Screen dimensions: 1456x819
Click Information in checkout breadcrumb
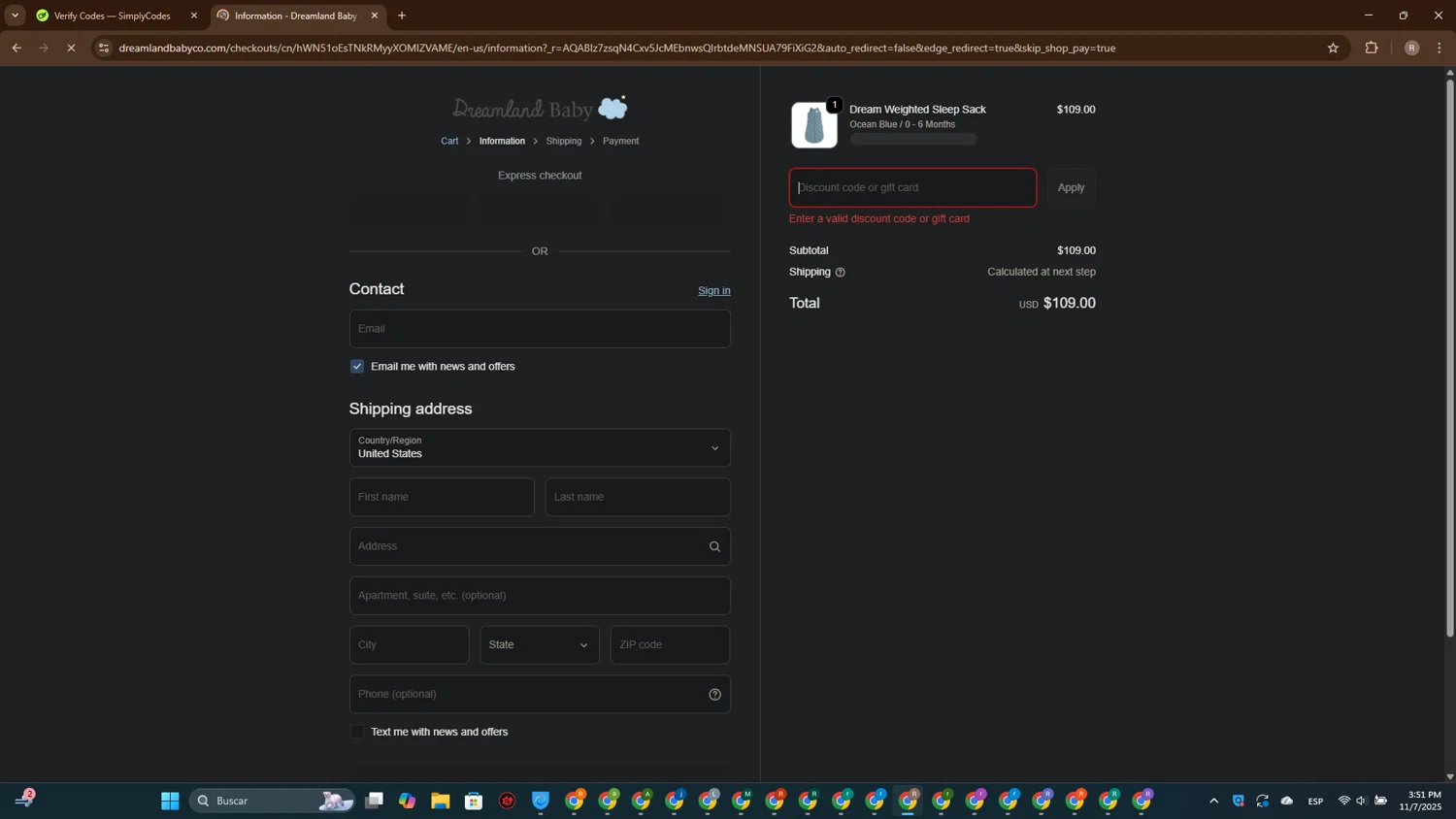pos(502,141)
